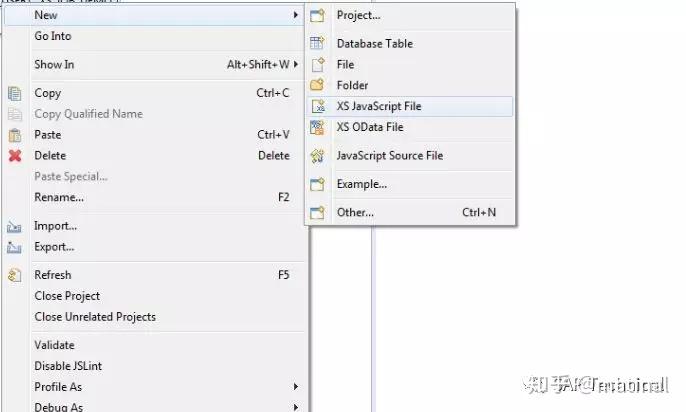Image resolution: width=686 pixels, height=412 pixels.
Task: Click the Refresh icon
Action: [15, 275]
